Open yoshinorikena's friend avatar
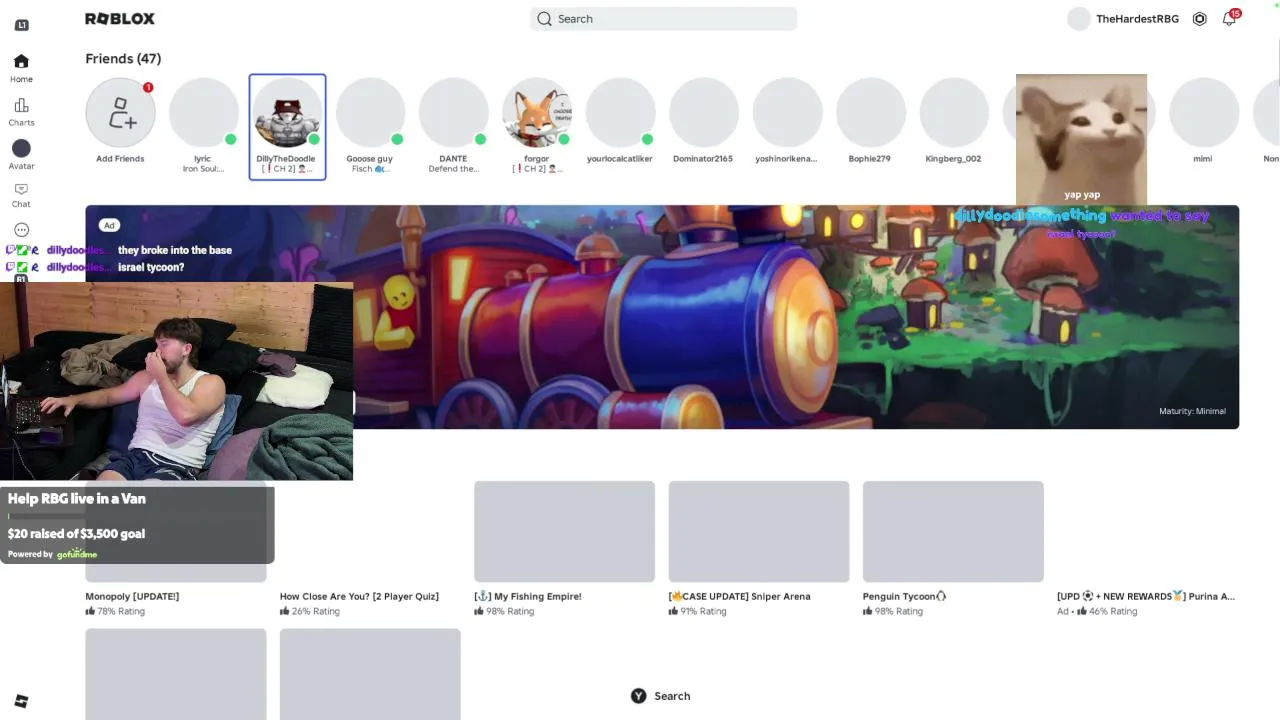This screenshot has width=1280, height=720. point(787,113)
